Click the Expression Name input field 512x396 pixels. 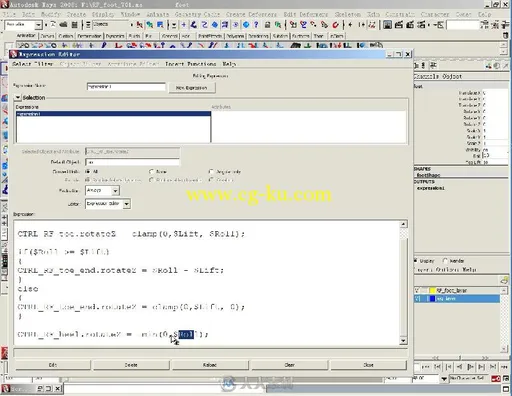[126, 87]
